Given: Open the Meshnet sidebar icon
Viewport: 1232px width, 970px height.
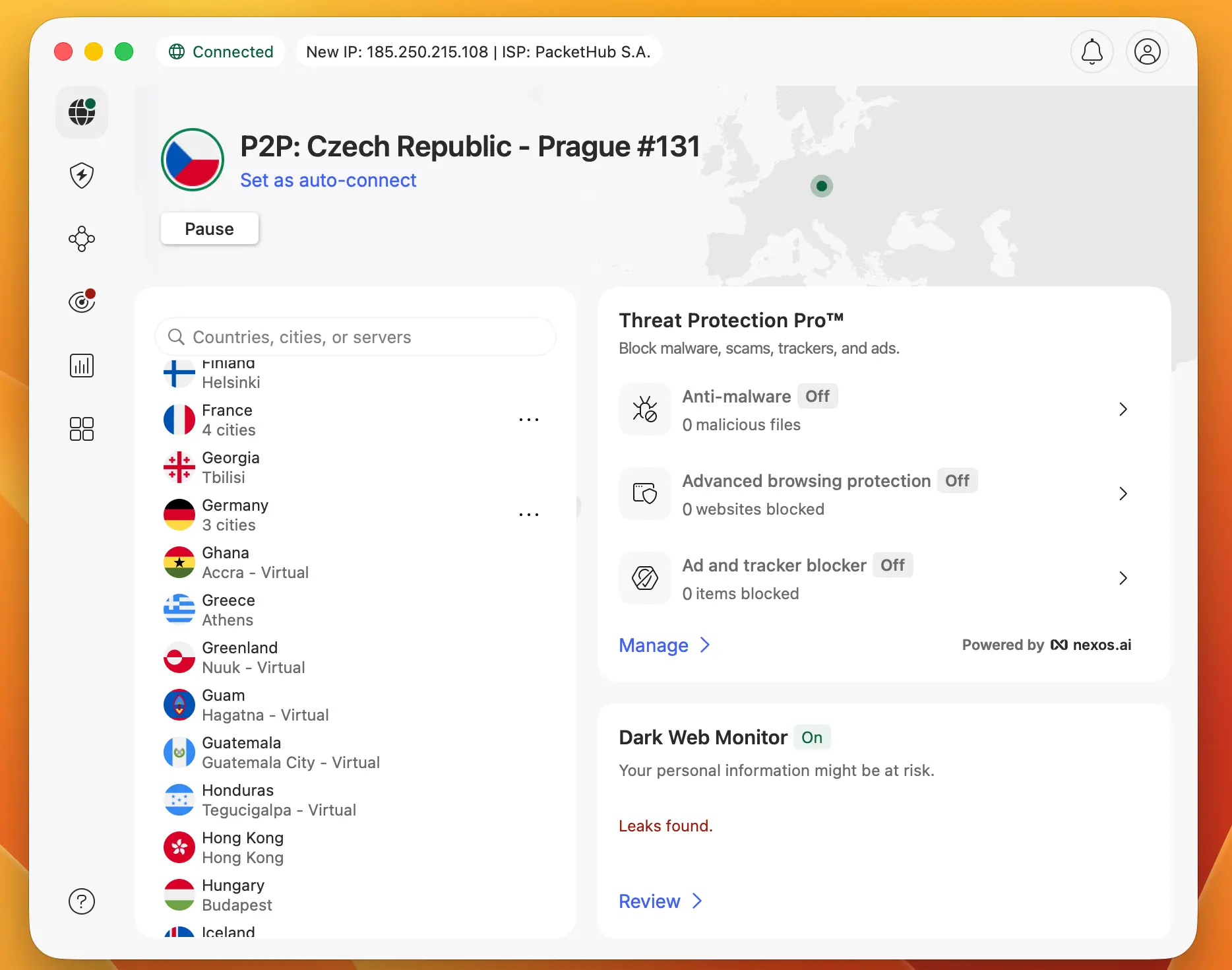Looking at the screenshot, I should [82, 239].
